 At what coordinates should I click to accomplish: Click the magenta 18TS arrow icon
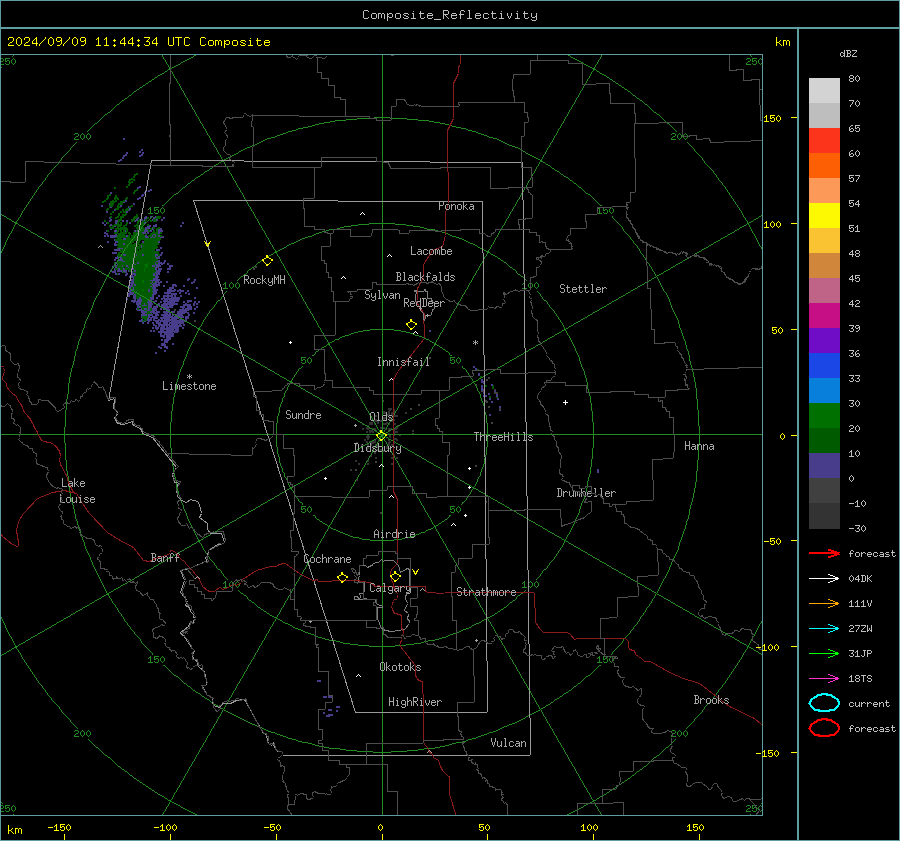824,679
